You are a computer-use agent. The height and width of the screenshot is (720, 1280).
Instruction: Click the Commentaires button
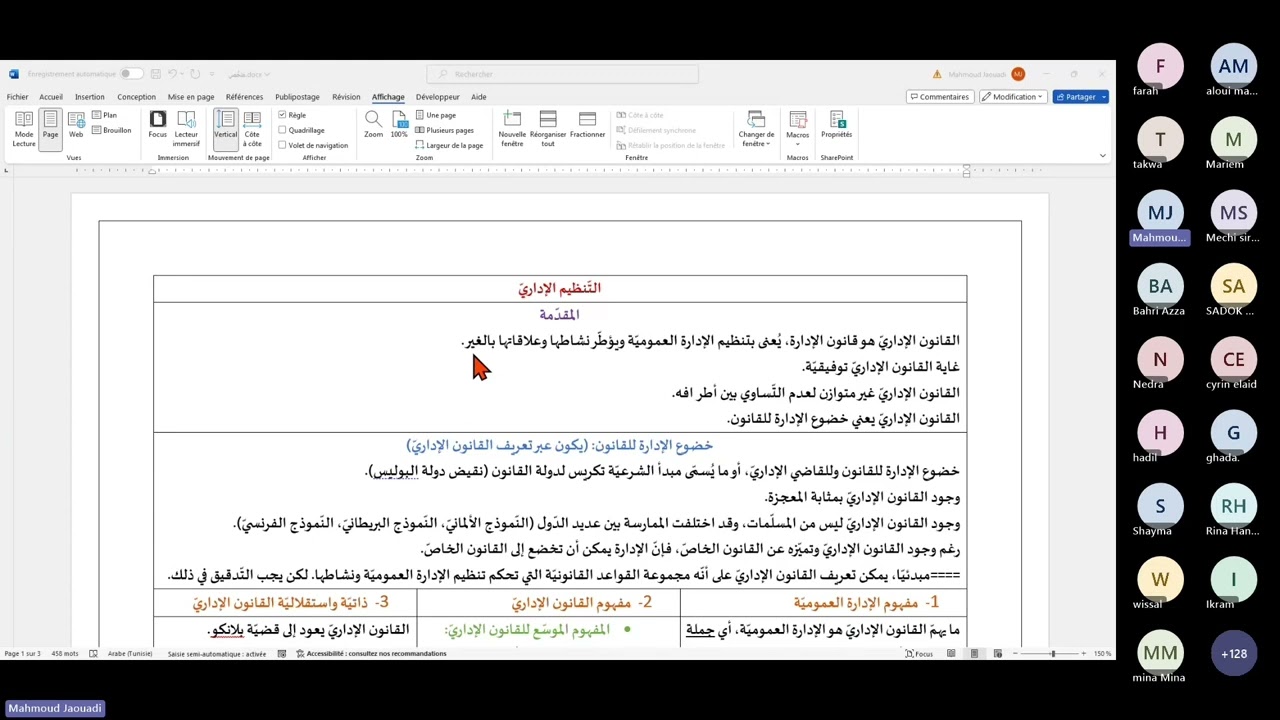click(940, 97)
